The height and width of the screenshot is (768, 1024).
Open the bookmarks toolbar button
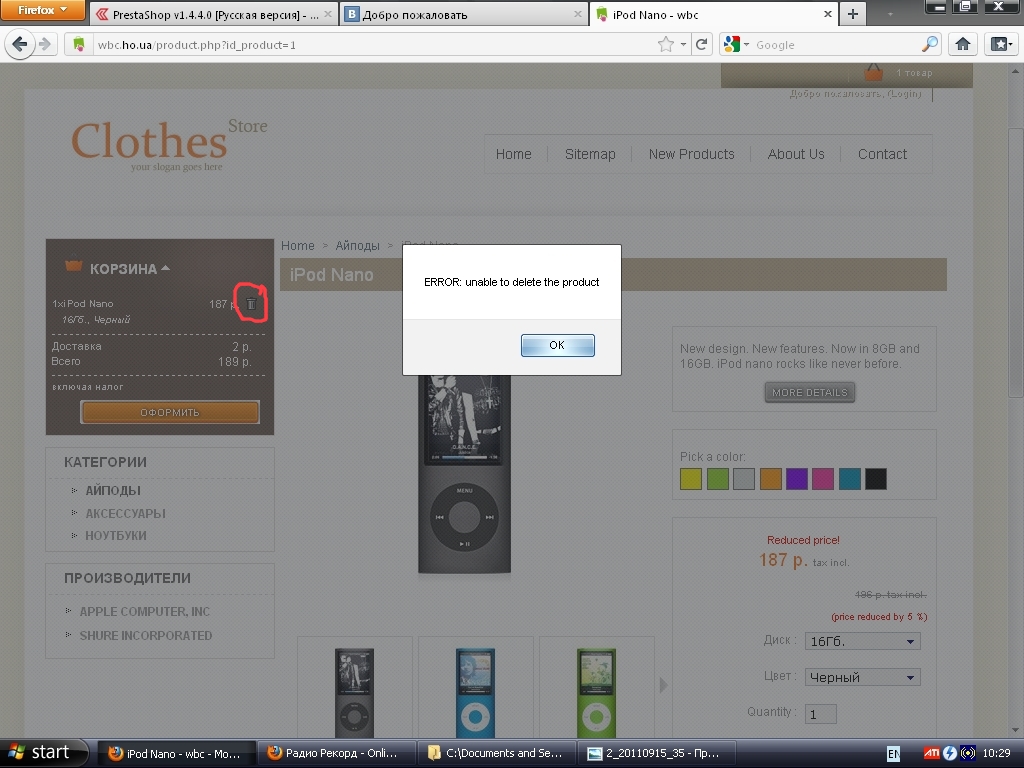tap(1000, 44)
